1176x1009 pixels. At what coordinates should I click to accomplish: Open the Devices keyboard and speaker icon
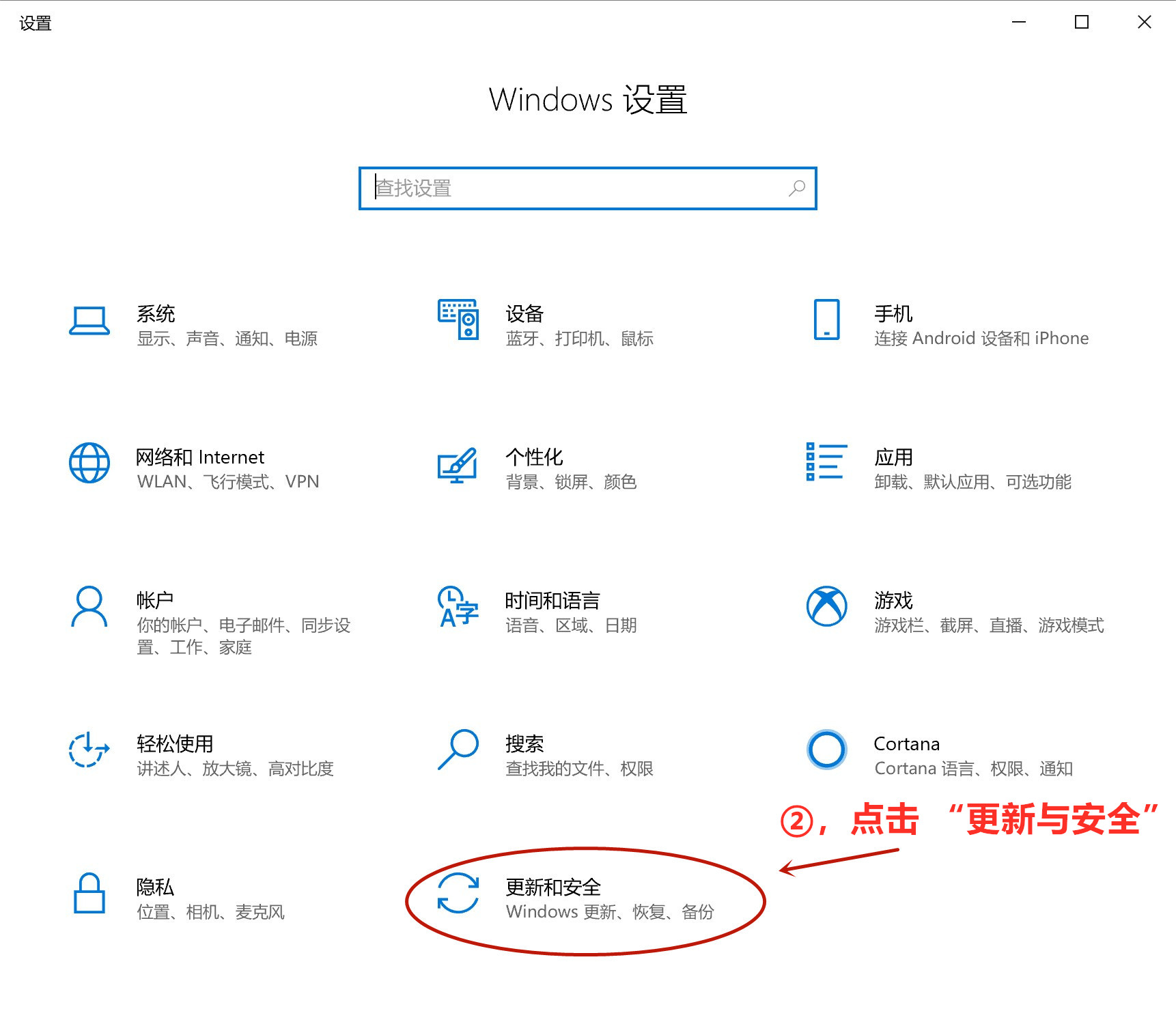coord(458,319)
